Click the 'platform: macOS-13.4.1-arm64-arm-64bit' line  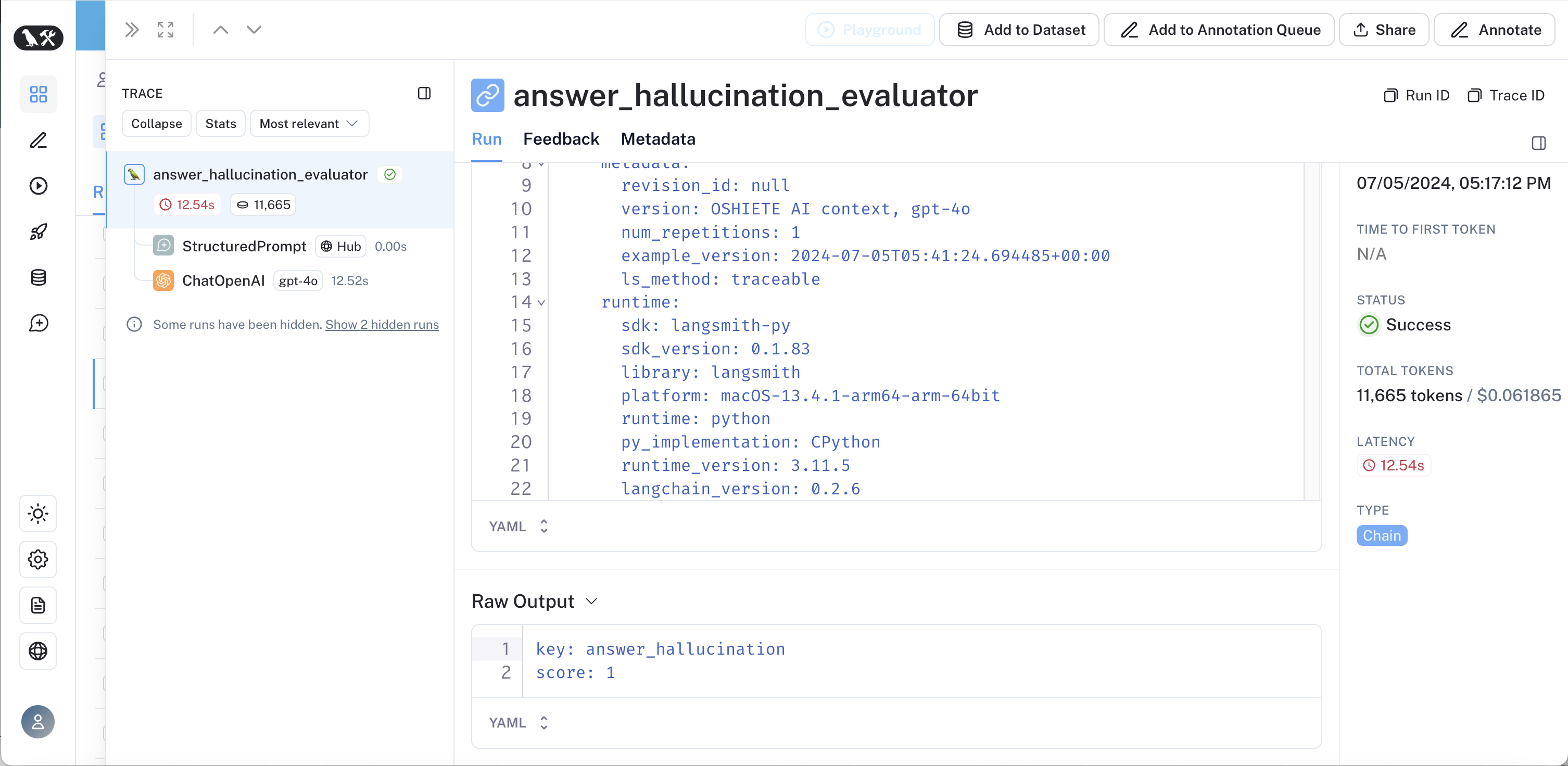click(810, 395)
